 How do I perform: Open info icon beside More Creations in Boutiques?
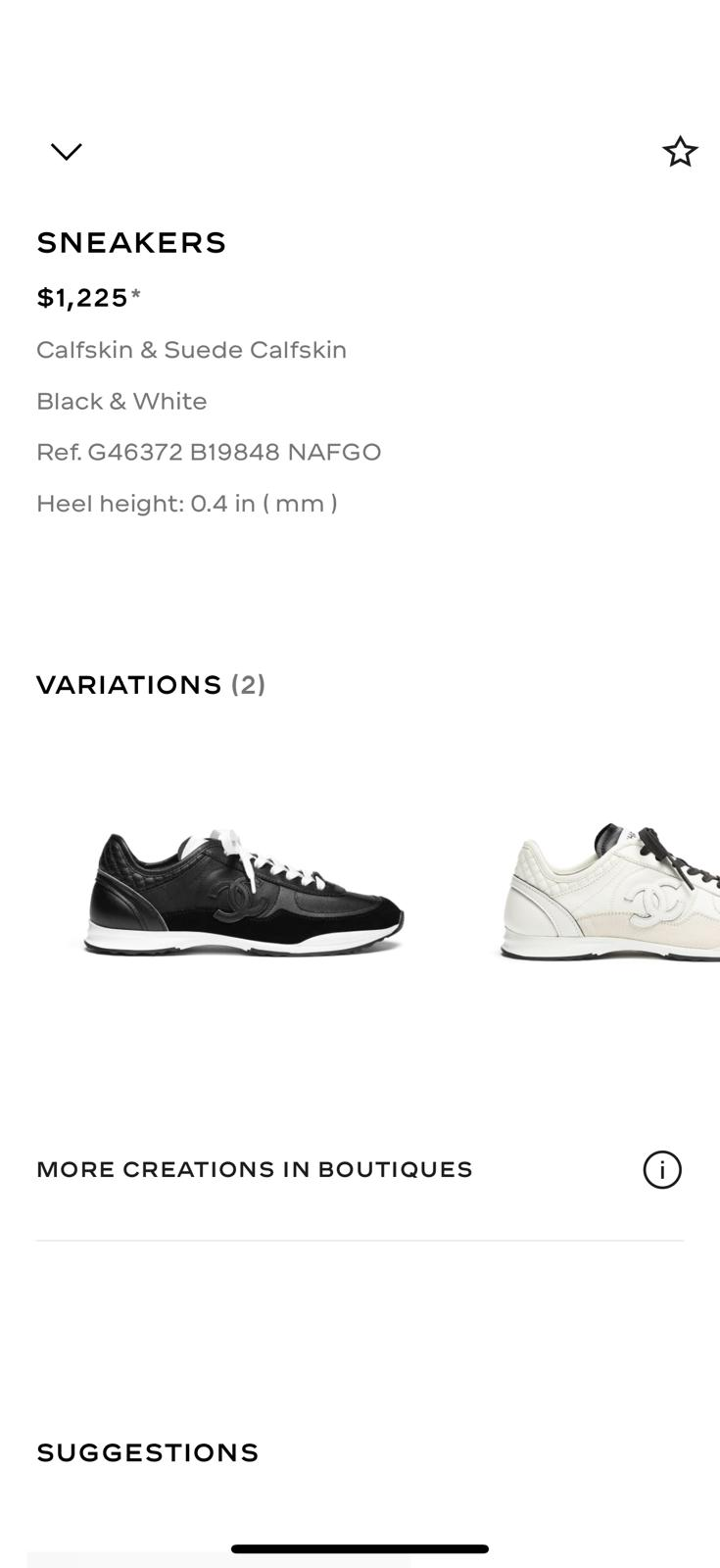pos(662,1169)
